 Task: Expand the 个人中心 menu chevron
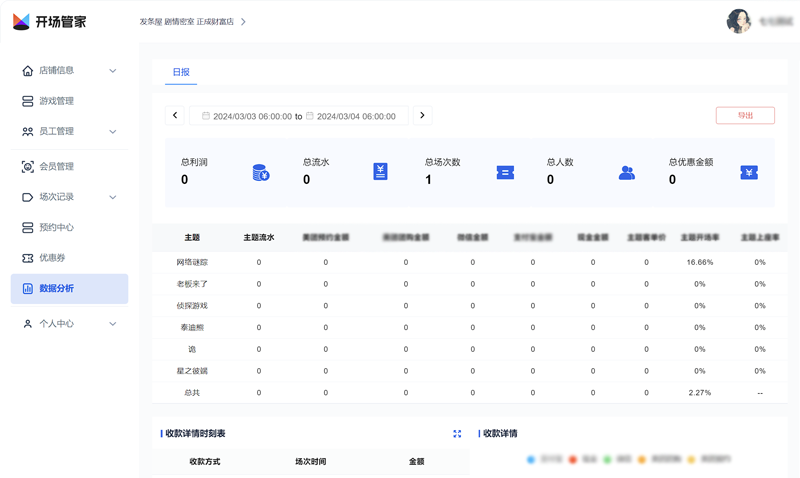(113, 324)
